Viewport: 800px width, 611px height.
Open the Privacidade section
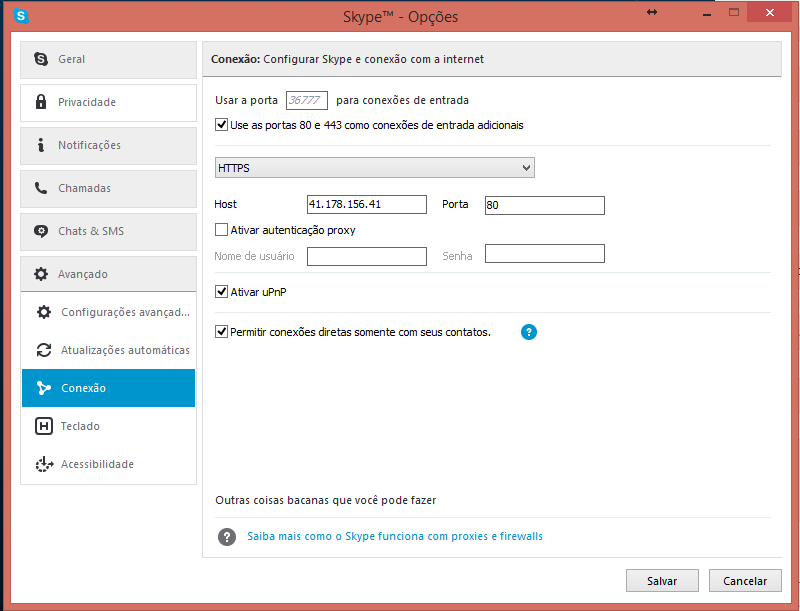108,103
